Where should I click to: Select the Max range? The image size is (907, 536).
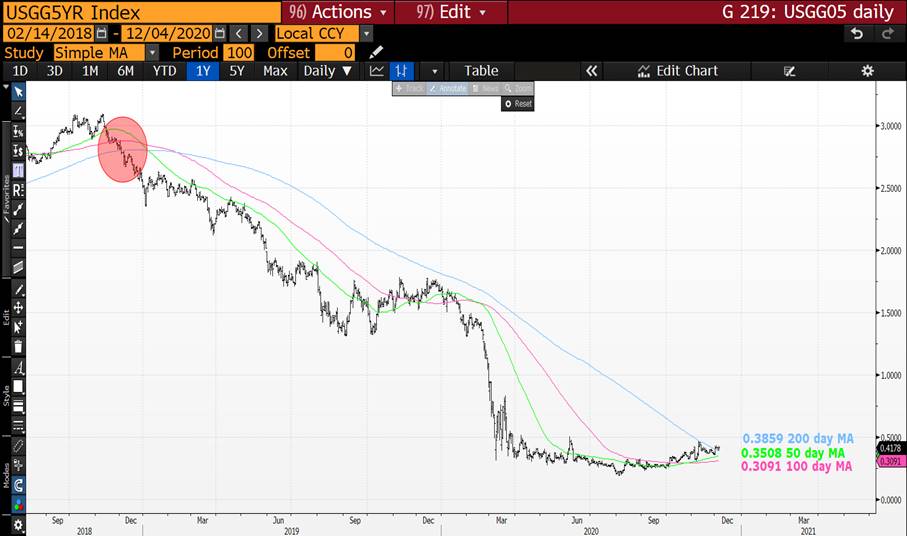point(275,71)
